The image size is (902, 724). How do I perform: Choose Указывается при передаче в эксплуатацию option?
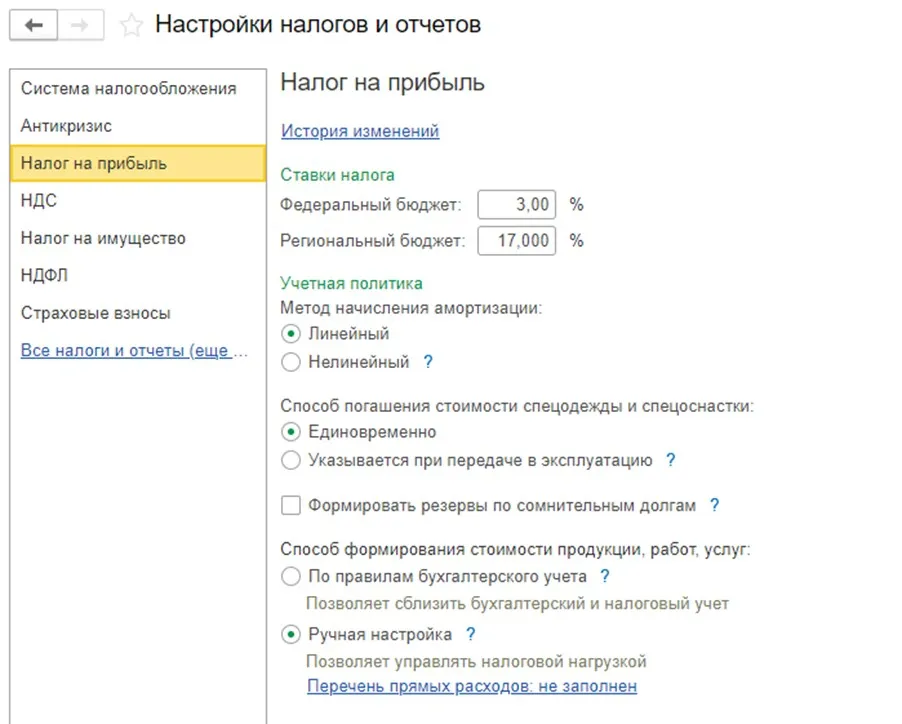[x=291, y=461]
